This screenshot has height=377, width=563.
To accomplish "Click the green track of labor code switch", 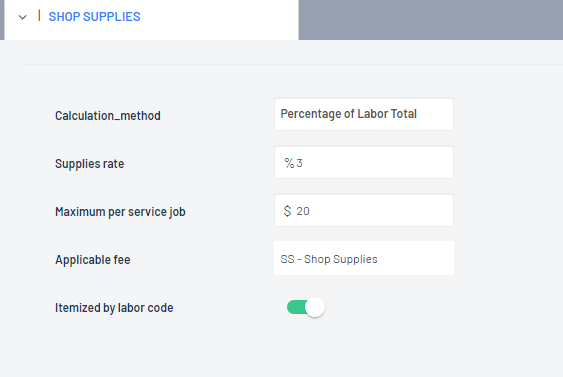I will pyautogui.click(x=296, y=307).
